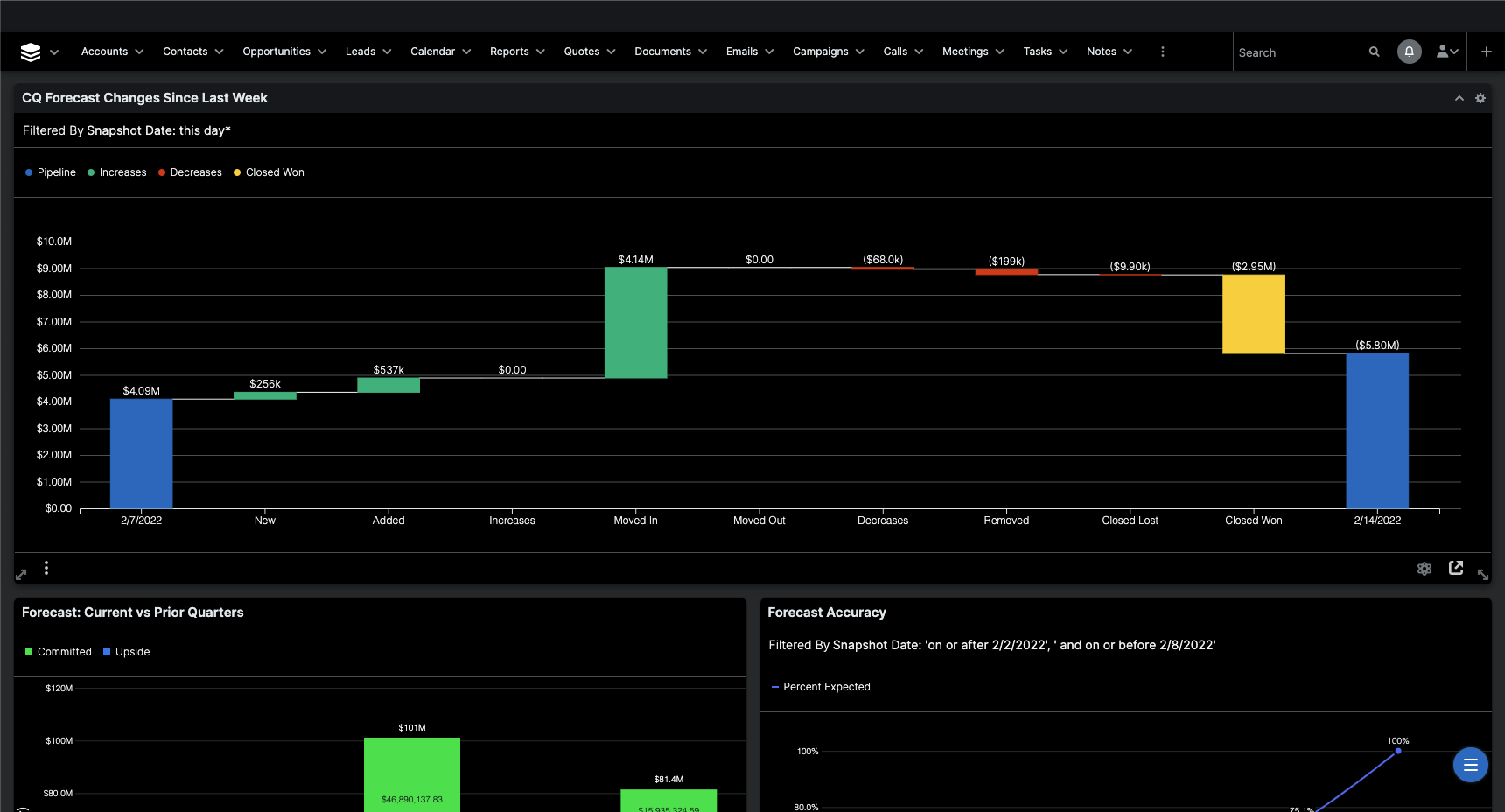Click the resize arrows icon at chart bottom-right
Screen dimensions: 1505x812
(x=1482, y=574)
